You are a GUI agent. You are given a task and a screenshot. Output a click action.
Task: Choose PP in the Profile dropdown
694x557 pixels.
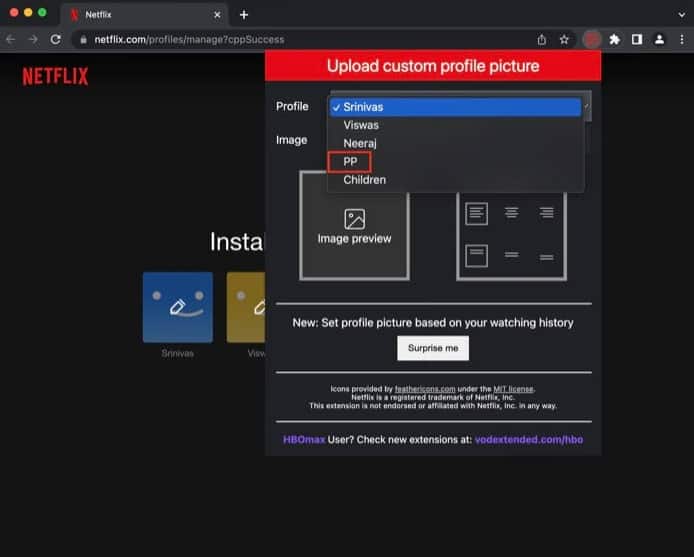point(455,162)
